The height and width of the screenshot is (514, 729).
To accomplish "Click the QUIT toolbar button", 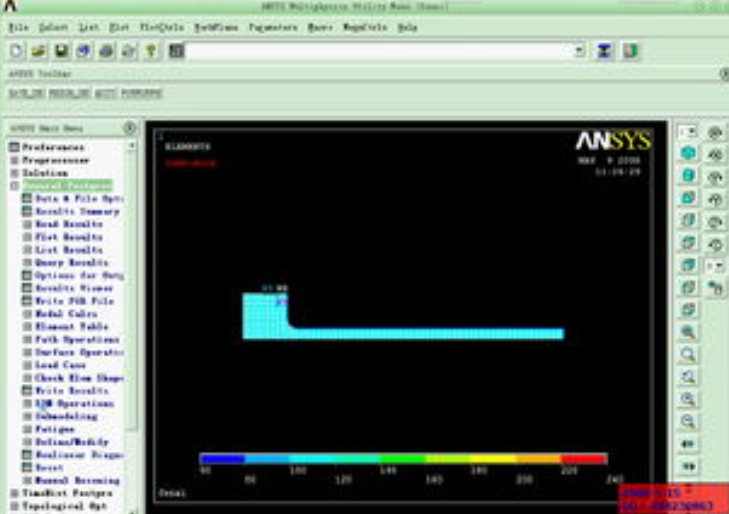I will point(106,93).
